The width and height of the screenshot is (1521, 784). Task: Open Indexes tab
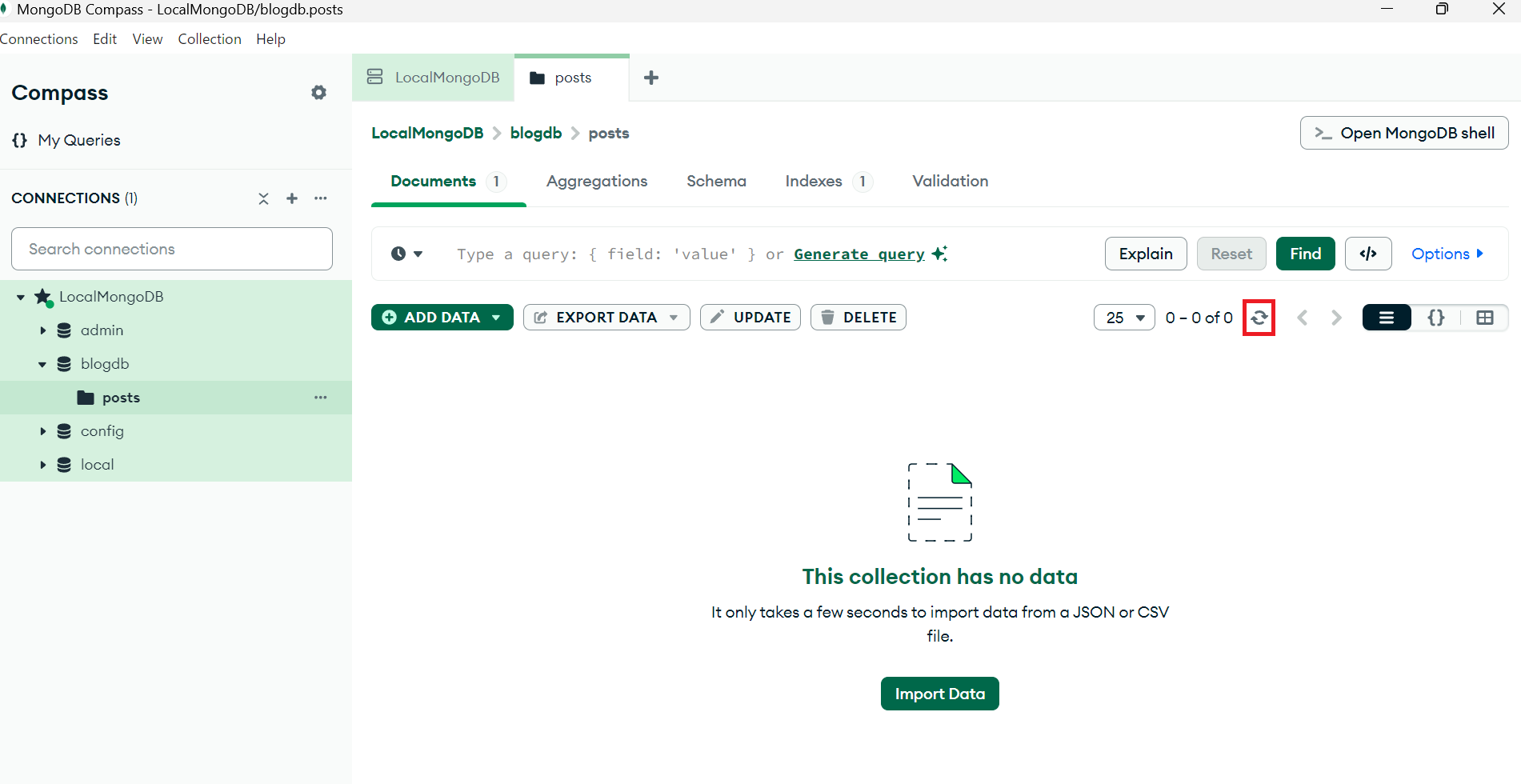(x=828, y=182)
